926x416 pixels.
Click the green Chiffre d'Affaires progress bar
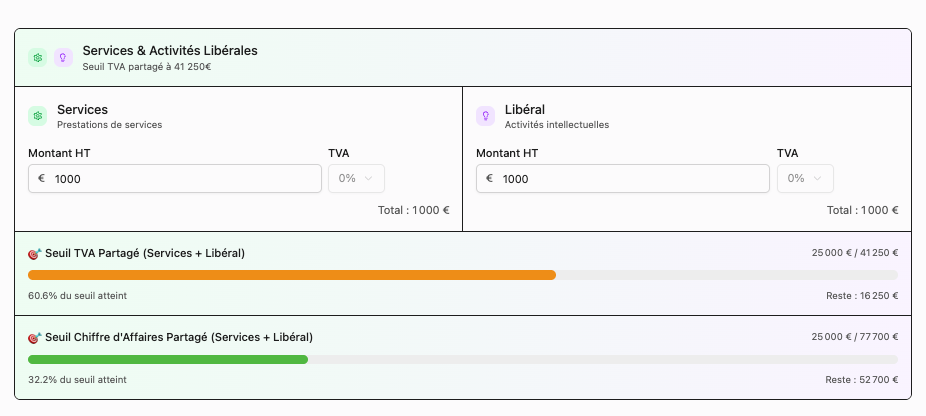[167, 359]
